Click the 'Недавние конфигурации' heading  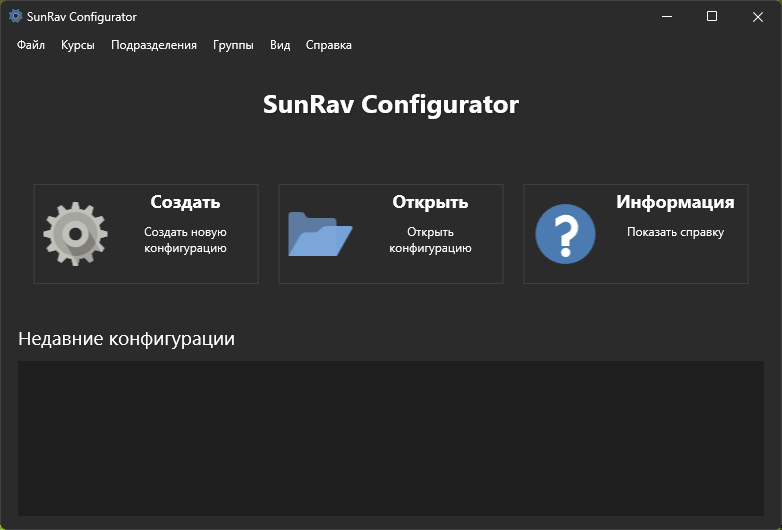pyautogui.click(x=126, y=339)
